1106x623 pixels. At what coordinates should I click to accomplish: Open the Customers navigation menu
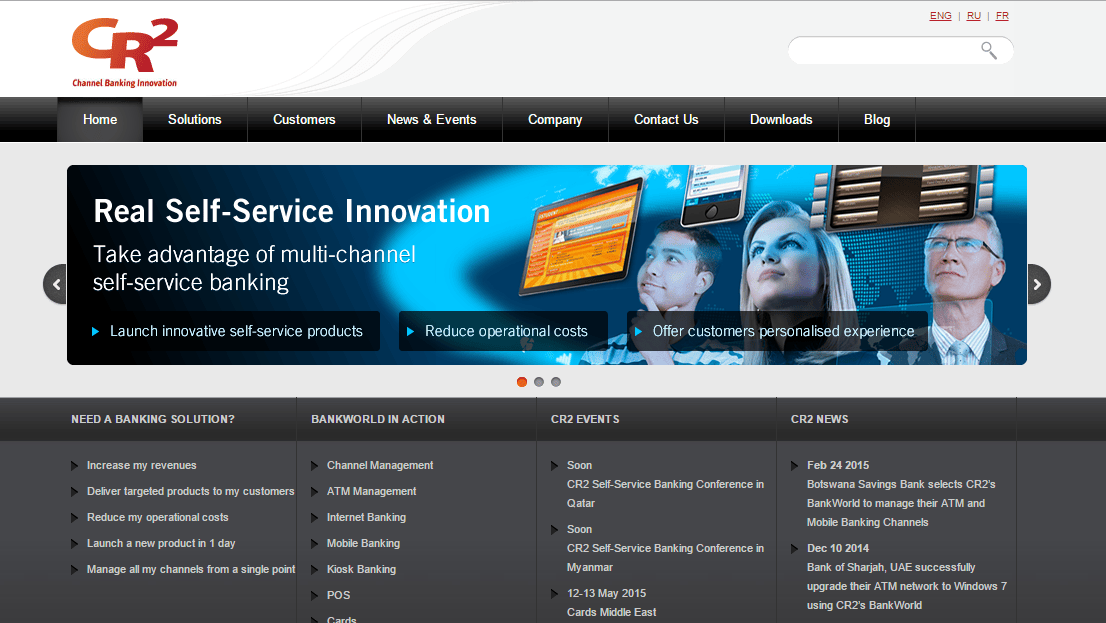304,120
